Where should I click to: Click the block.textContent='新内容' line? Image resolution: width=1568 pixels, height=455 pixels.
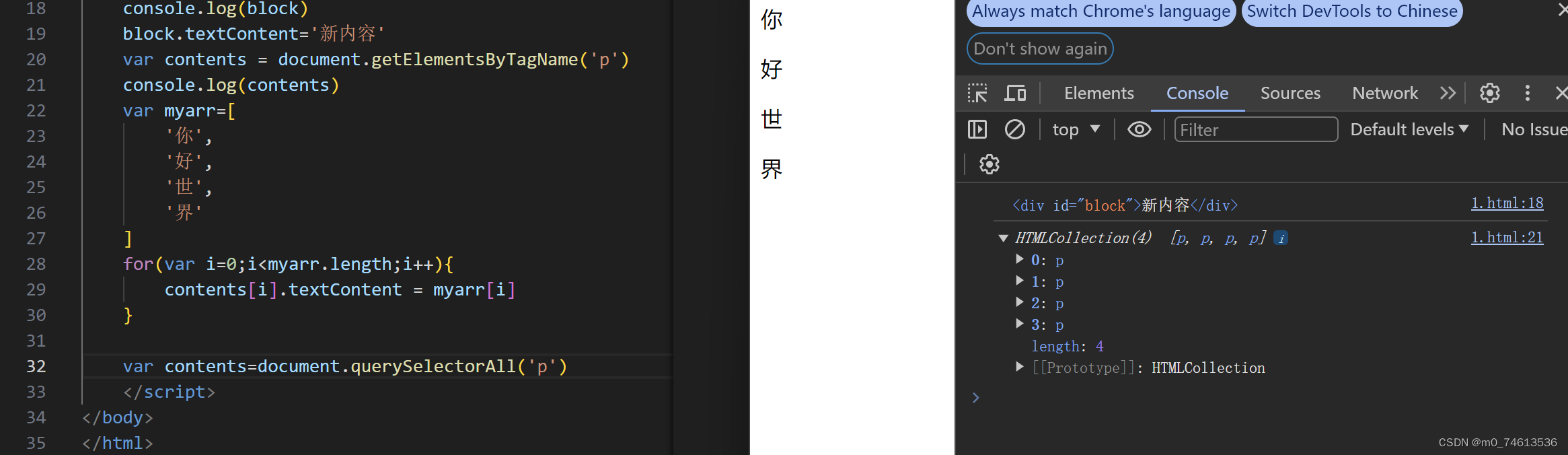click(254, 34)
